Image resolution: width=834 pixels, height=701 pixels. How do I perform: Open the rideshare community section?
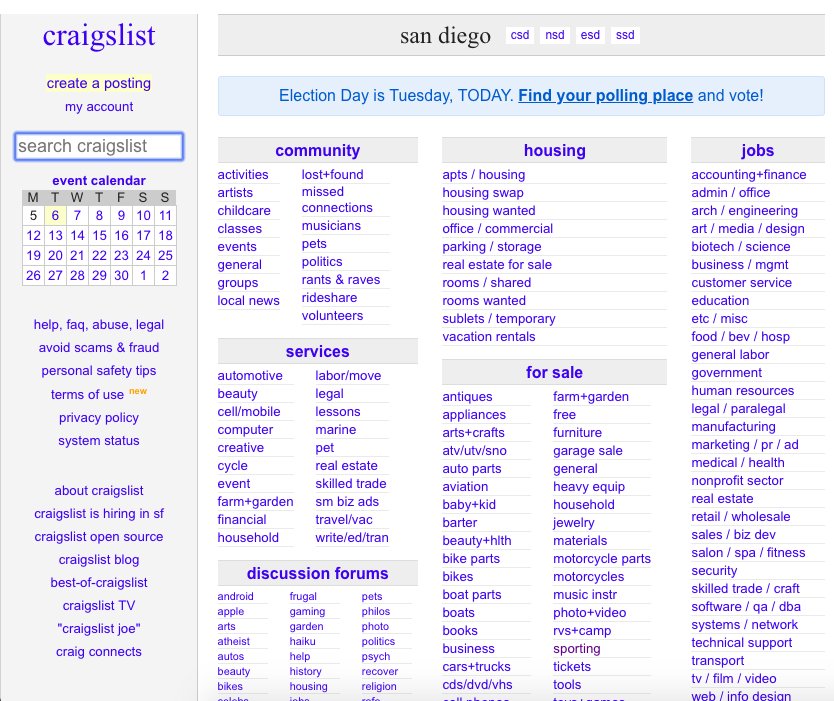pos(331,297)
